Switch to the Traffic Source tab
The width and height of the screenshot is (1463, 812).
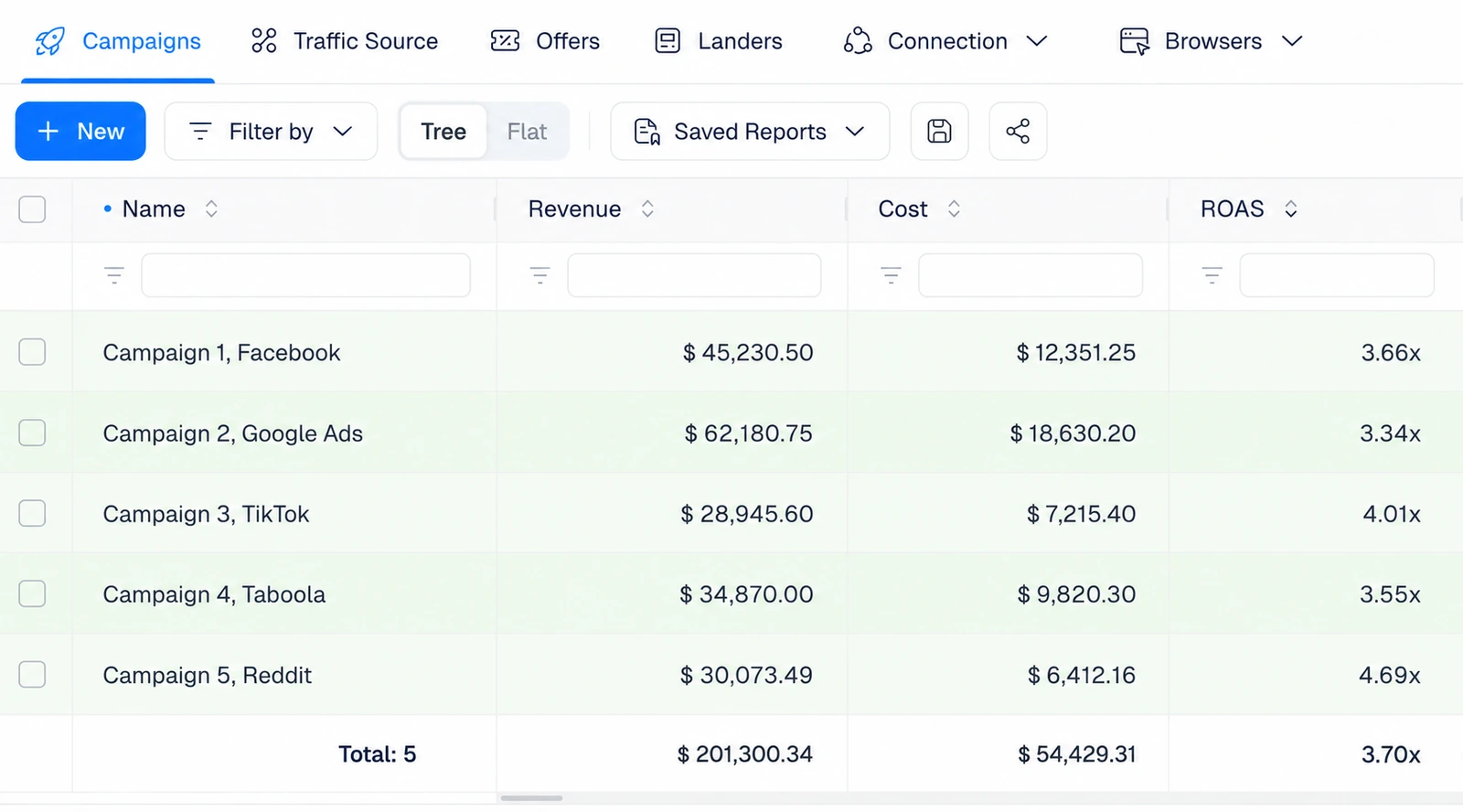(345, 41)
